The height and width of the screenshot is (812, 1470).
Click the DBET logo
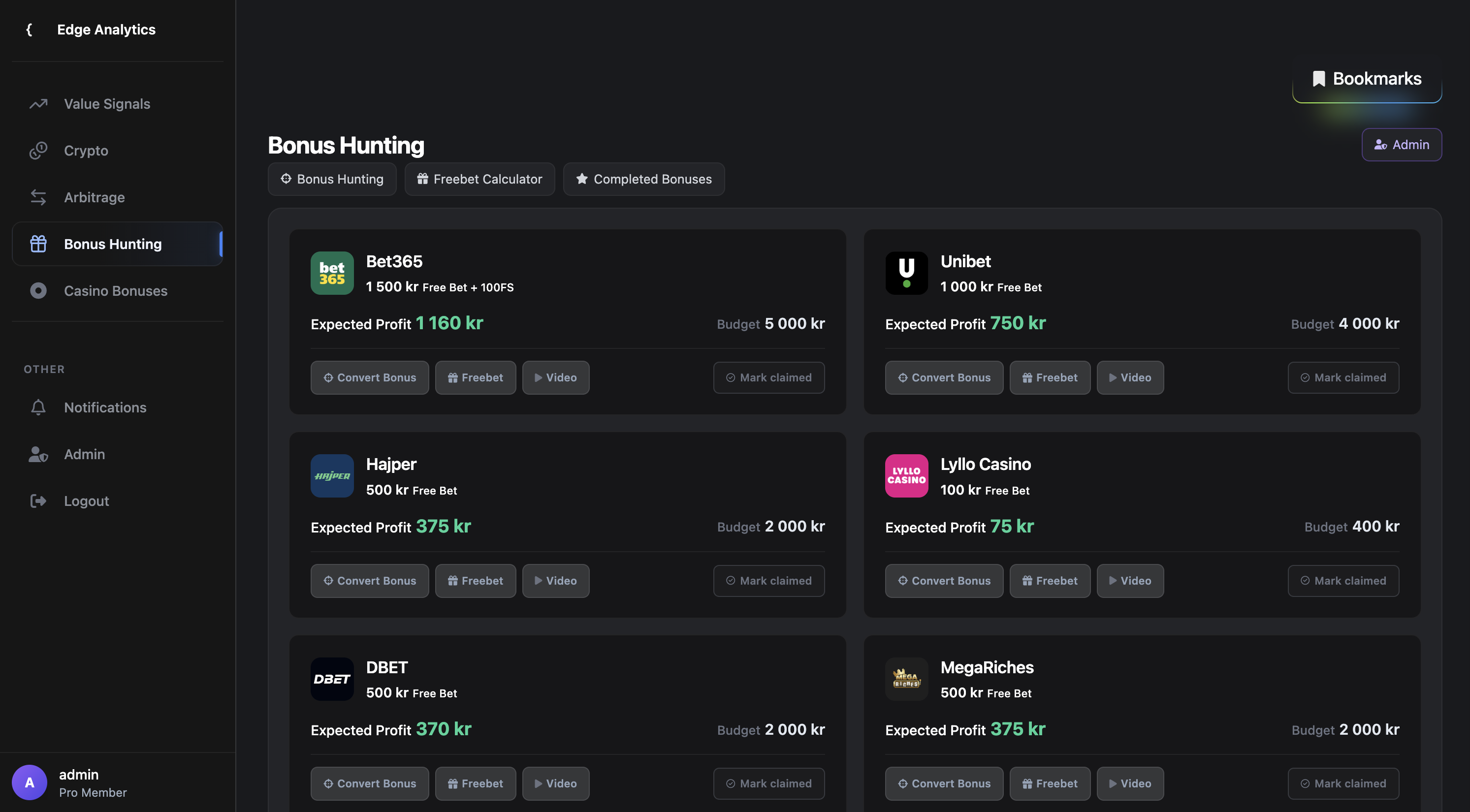(331, 679)
